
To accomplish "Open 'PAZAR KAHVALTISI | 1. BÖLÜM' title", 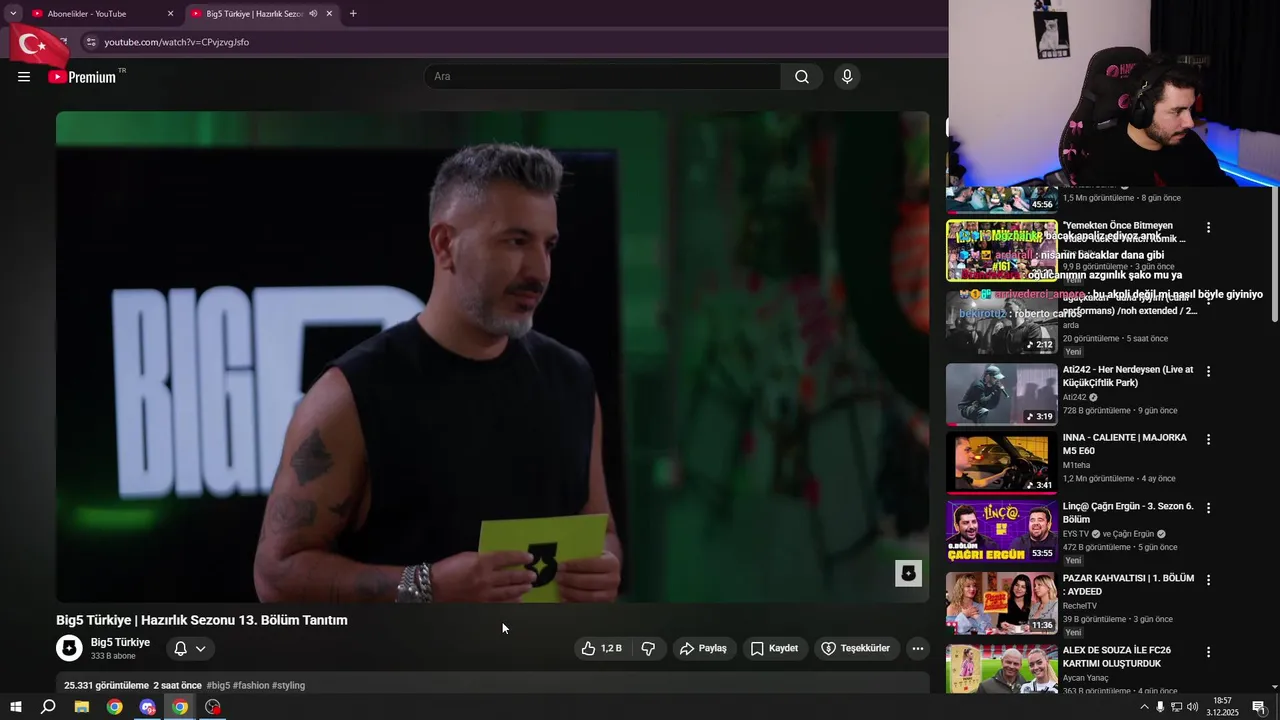I will (x=1128, y=585).
